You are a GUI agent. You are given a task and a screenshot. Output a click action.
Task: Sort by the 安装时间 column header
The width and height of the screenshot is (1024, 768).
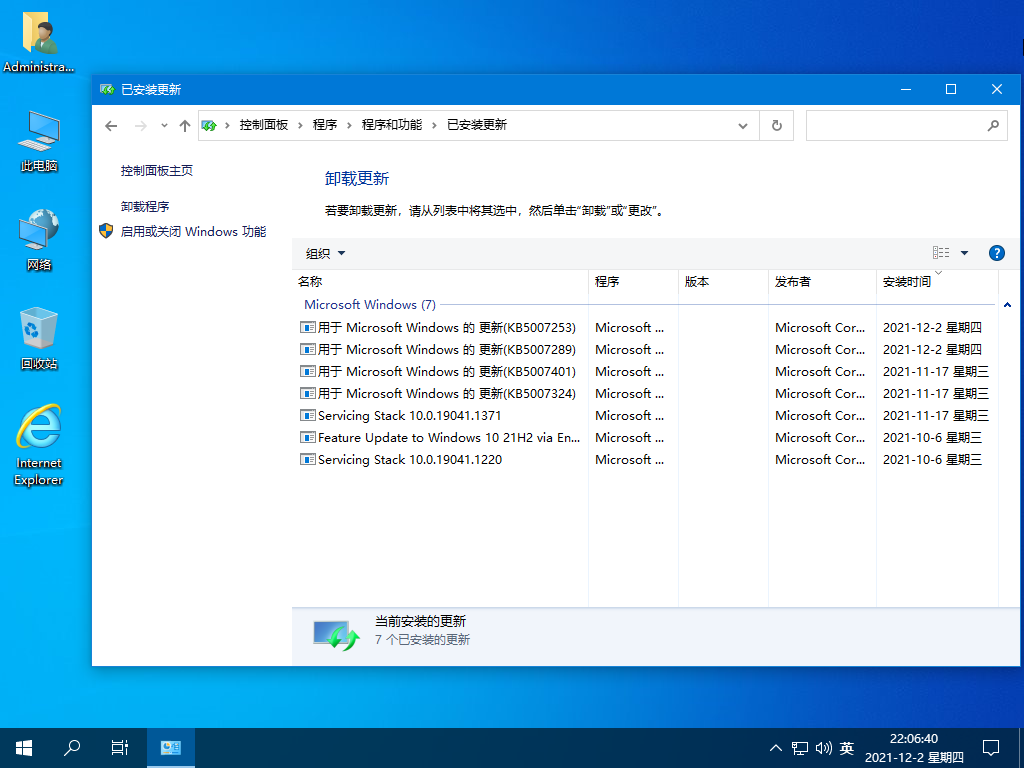(937, 281)
